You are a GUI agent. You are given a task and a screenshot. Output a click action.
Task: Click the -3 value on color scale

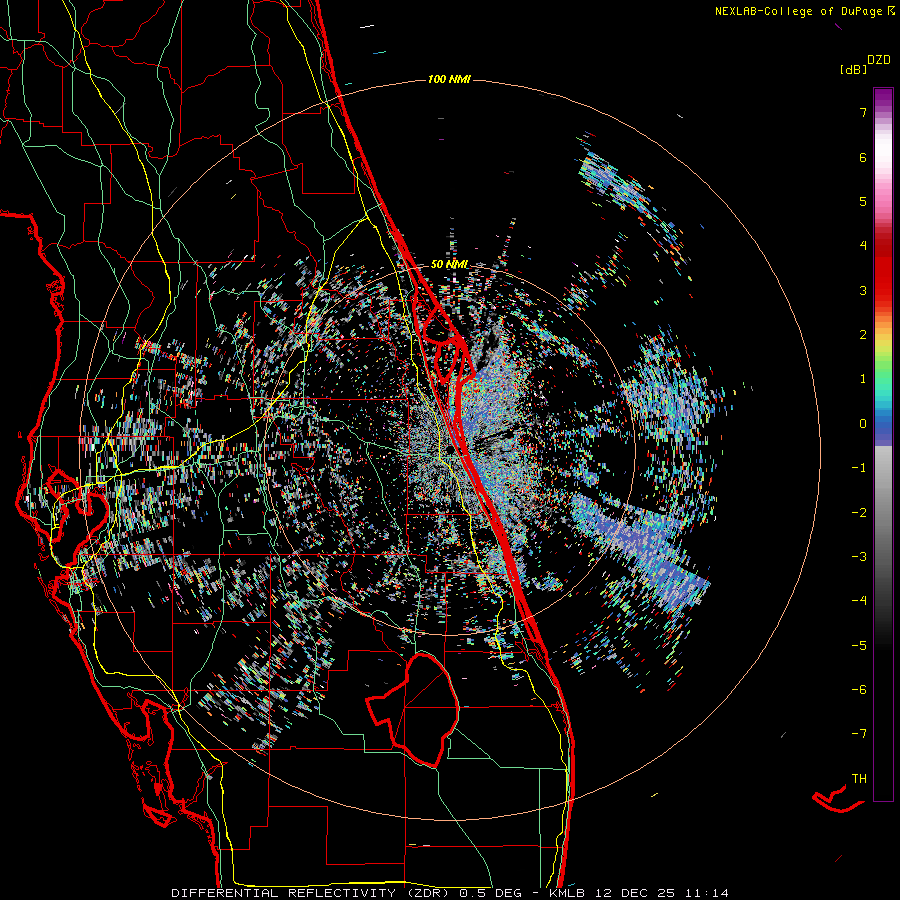[x=859, y=556]
